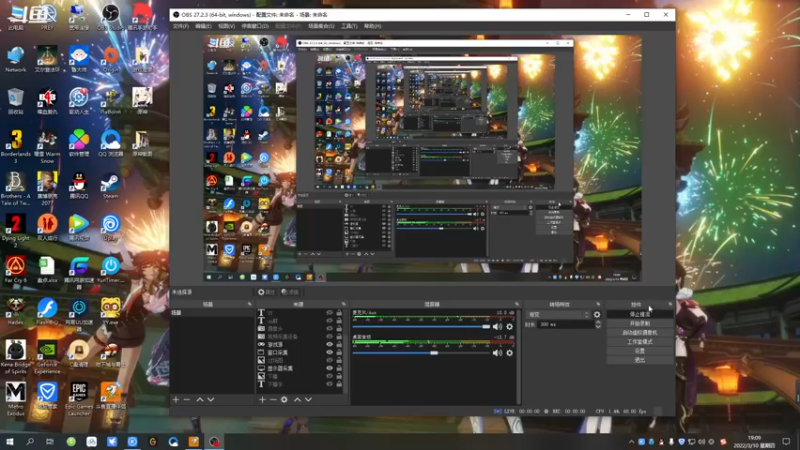Open OBS 设置 from Controls panel
Image resolution: width=800 pixels, height=450 pixels.
tap(639, 351)
